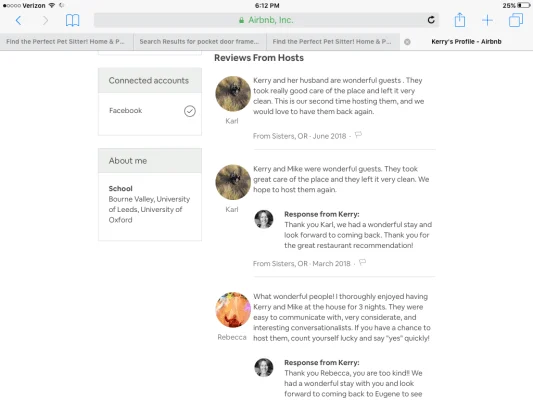Switch to Pet Sitter tab beside Kerry's Profile
533x400 pixels.
pyautogui.click(x=333, y=42)
